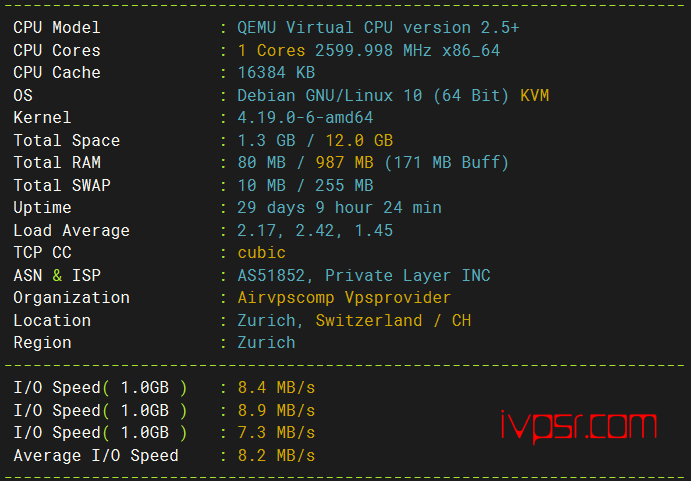Click the 'CPU Cache' label
Viewport: 691px width, 481px height.
pyautogui.click(x=57, y=73)
